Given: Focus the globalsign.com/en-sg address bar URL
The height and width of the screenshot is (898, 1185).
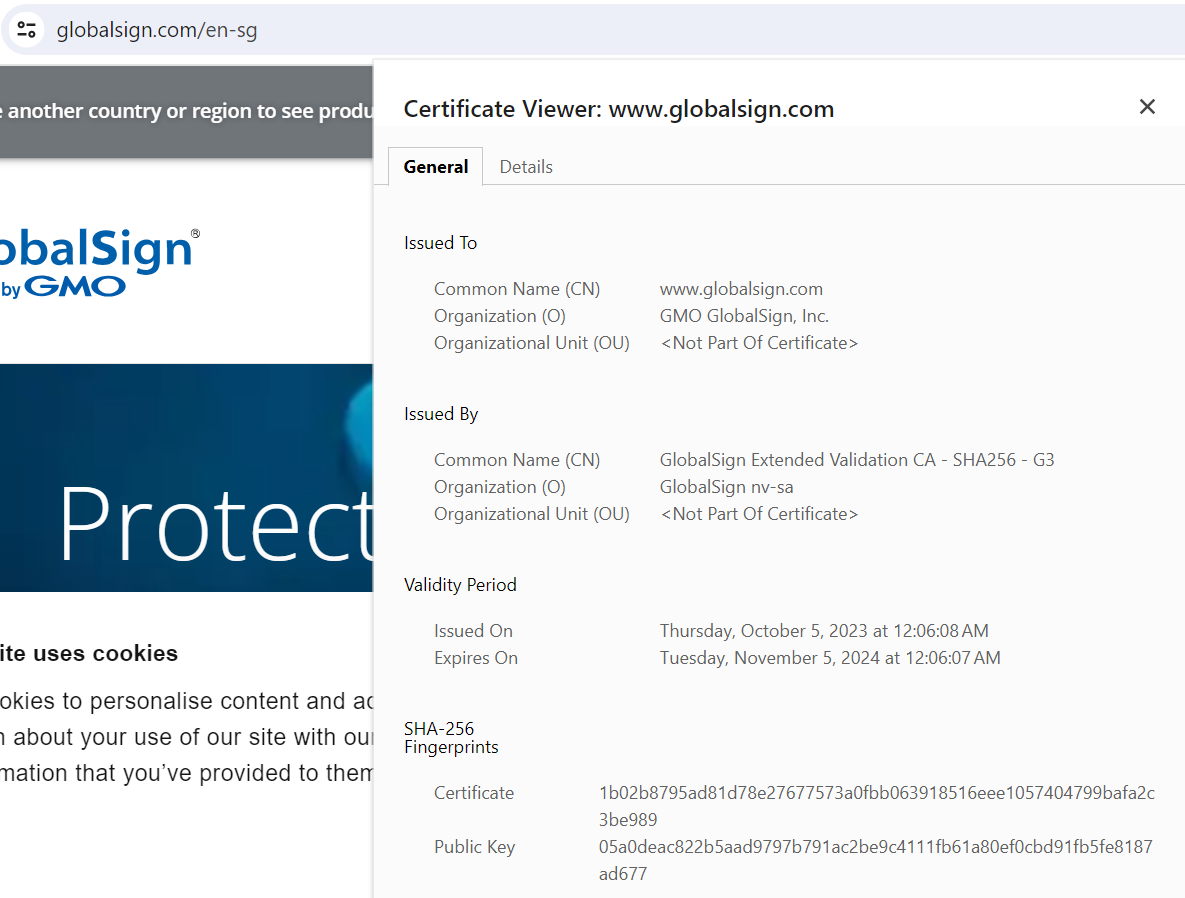Looking at the screenshot, I should pyautogui.click(x=157, y=30).
